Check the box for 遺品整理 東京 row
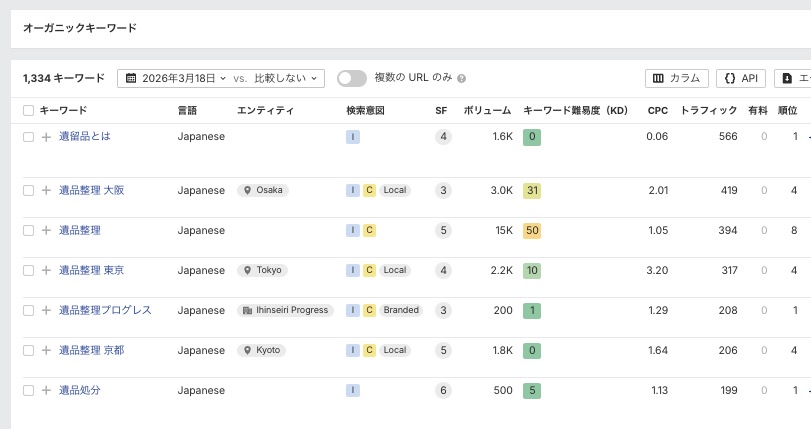 (28, 270)
